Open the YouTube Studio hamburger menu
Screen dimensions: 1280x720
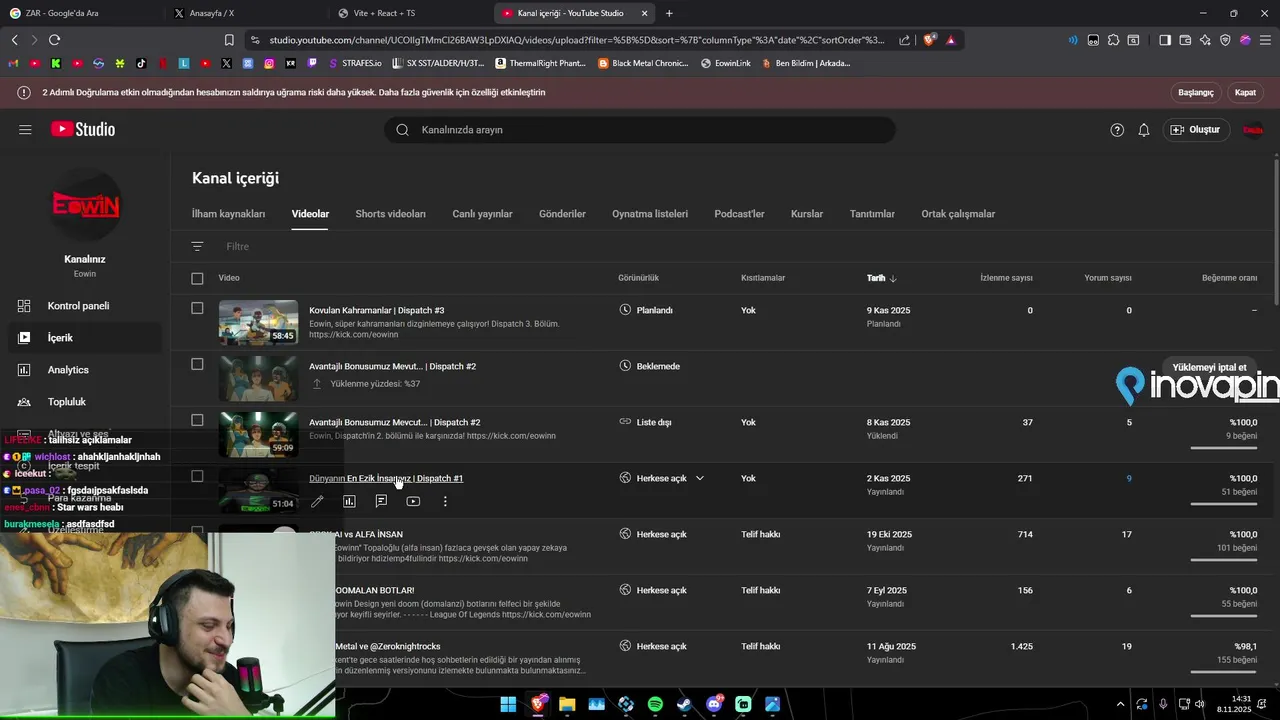tap(25, 130)
